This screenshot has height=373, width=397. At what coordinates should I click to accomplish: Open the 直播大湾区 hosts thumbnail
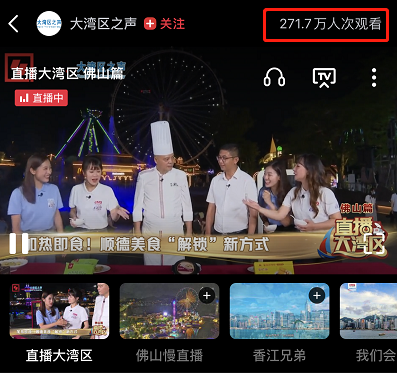pos(59,311)
